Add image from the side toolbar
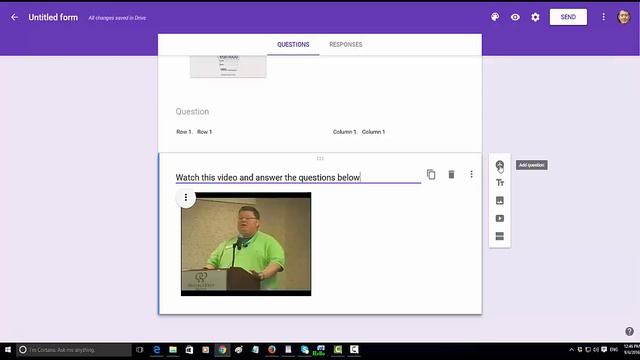 point(500,200)
